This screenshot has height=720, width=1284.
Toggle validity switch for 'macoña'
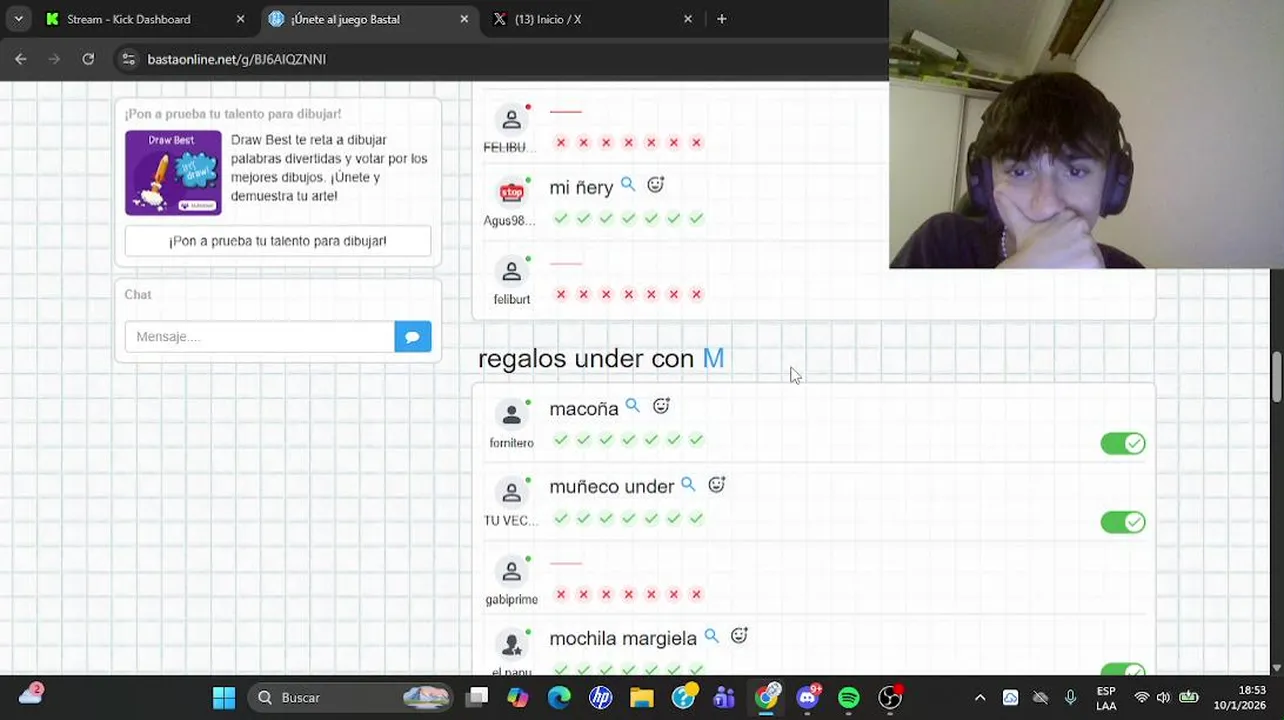[x=1123, y=444]
